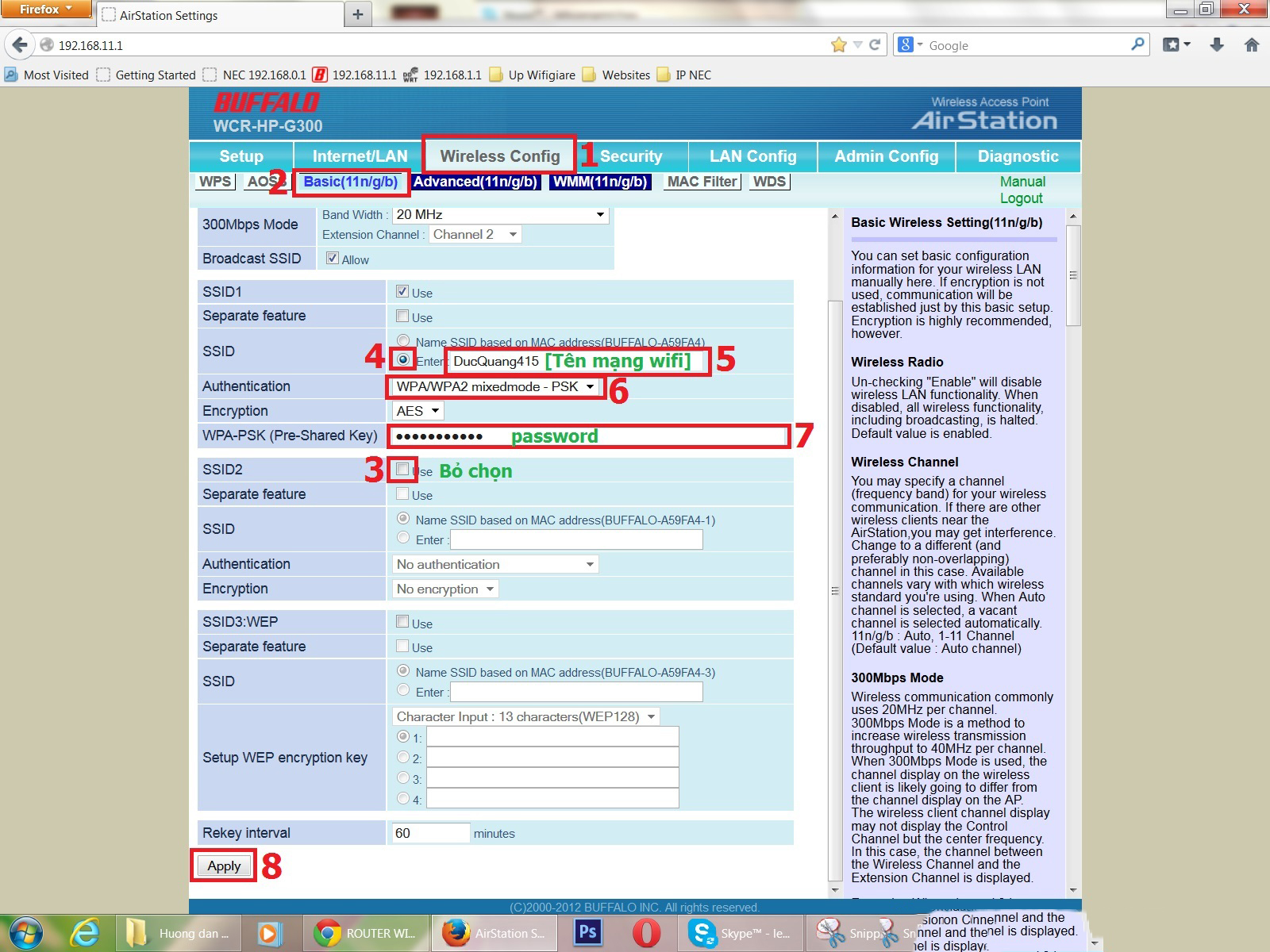
Task: Open the Buffalo 192.168.11.1 bookmark
Action: (x=354, y=75)
